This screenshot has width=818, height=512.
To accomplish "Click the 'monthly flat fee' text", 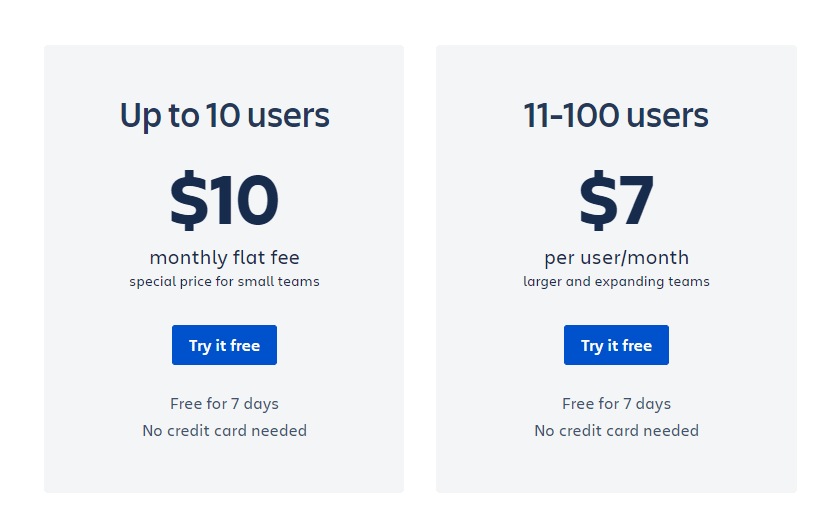I will [224, 257].
